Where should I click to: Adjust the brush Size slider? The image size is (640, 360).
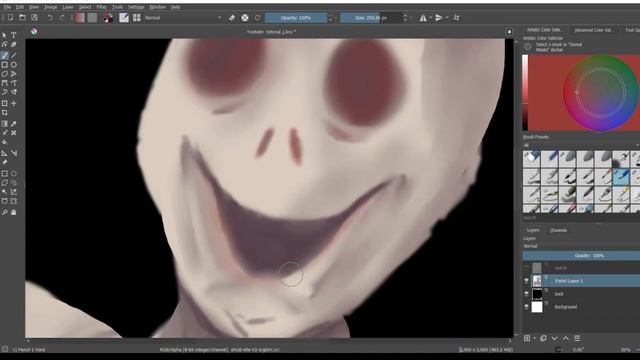tap(371, 18)
